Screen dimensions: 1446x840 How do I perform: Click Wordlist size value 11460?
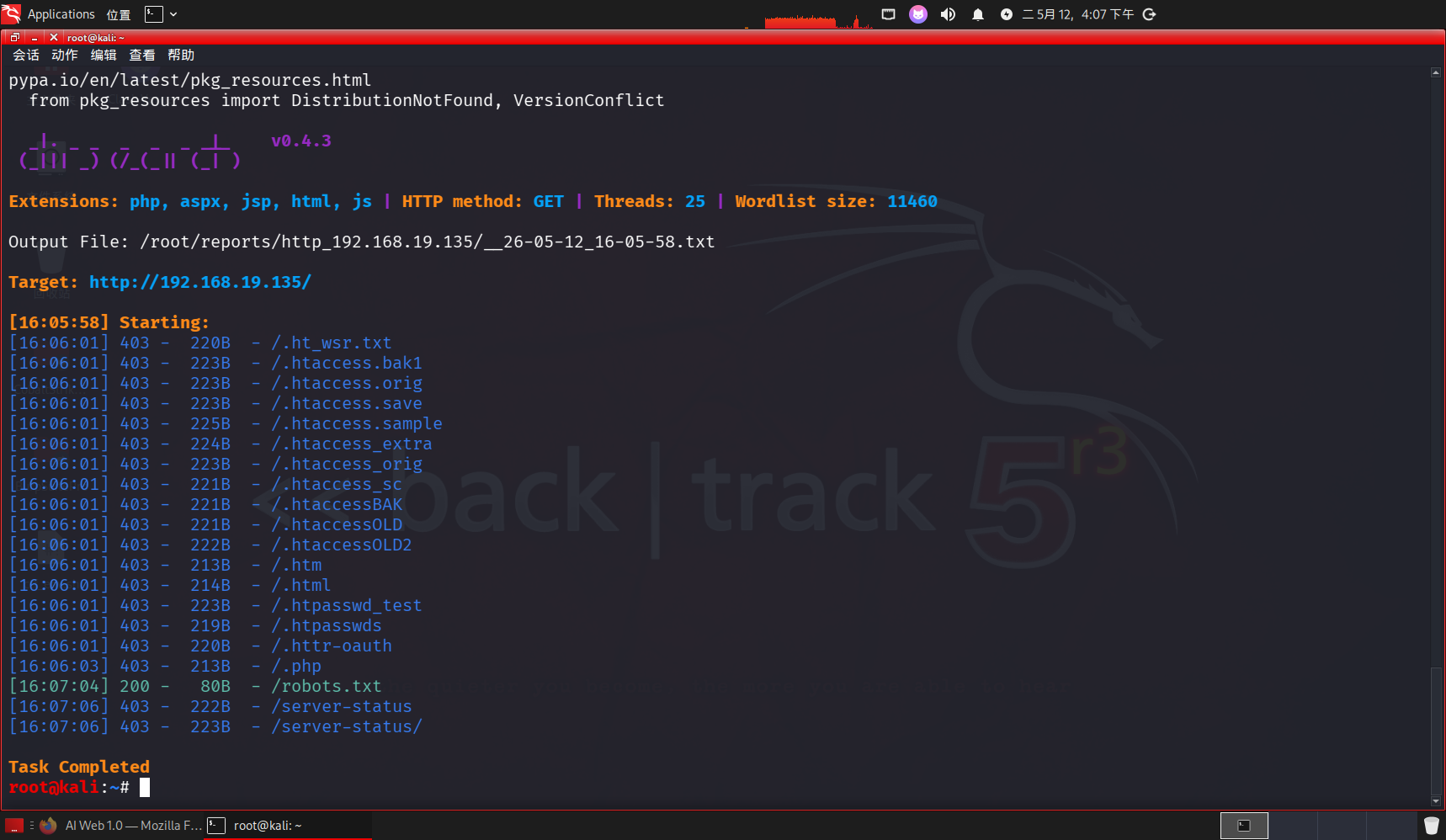tap(912, 201)
